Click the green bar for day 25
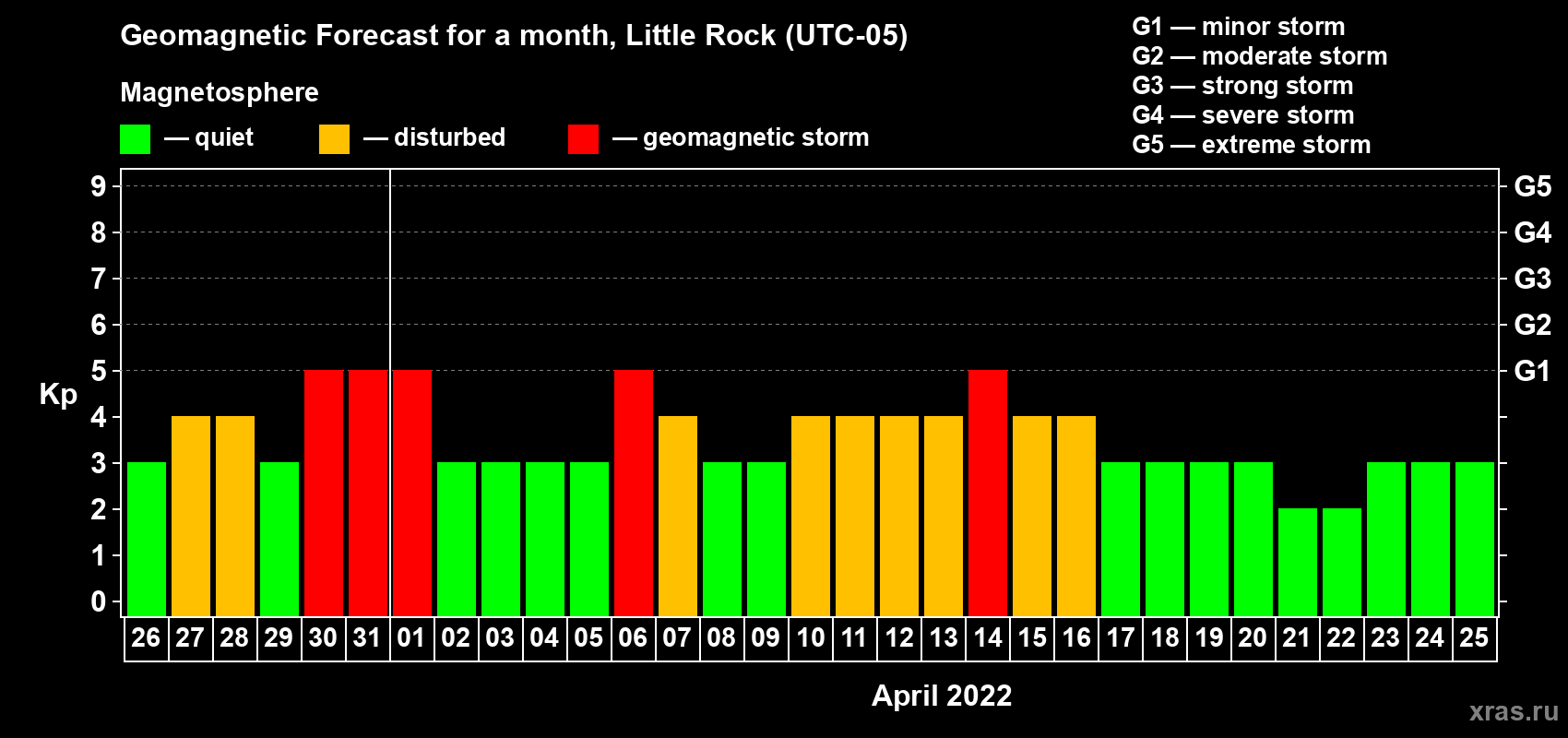This screenshot has width=1568, height=738. (1475, 539)
